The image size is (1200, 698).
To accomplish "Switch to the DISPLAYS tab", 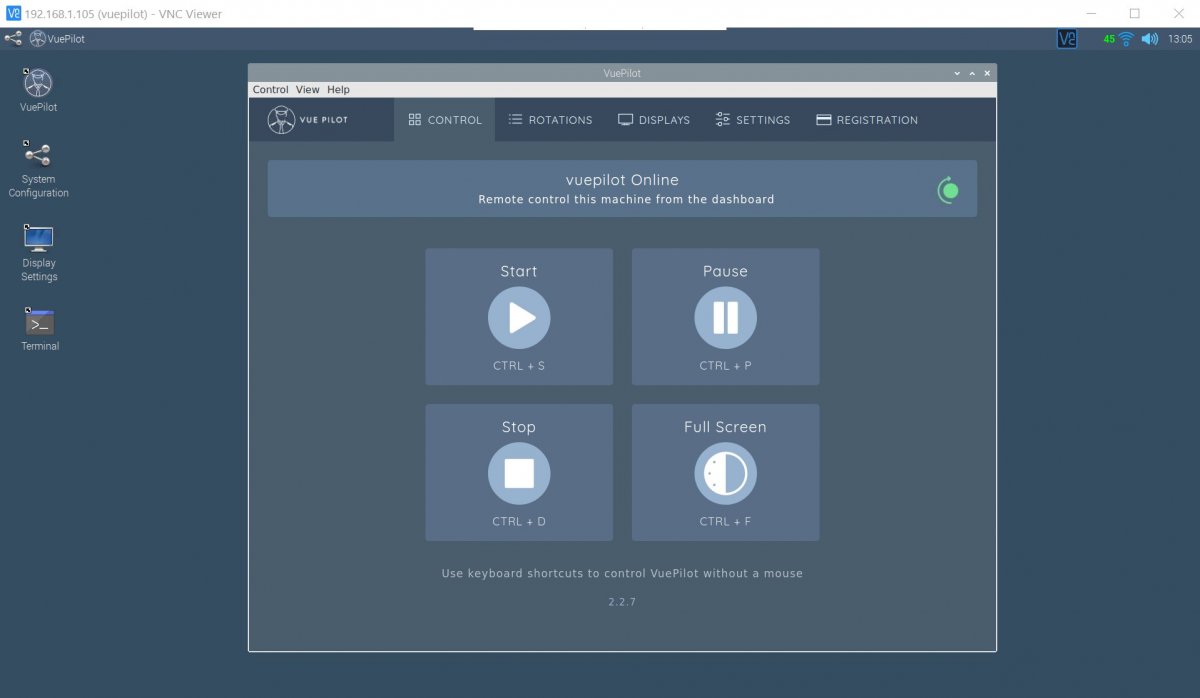I will pyautogui.click(x=654, y=120).
